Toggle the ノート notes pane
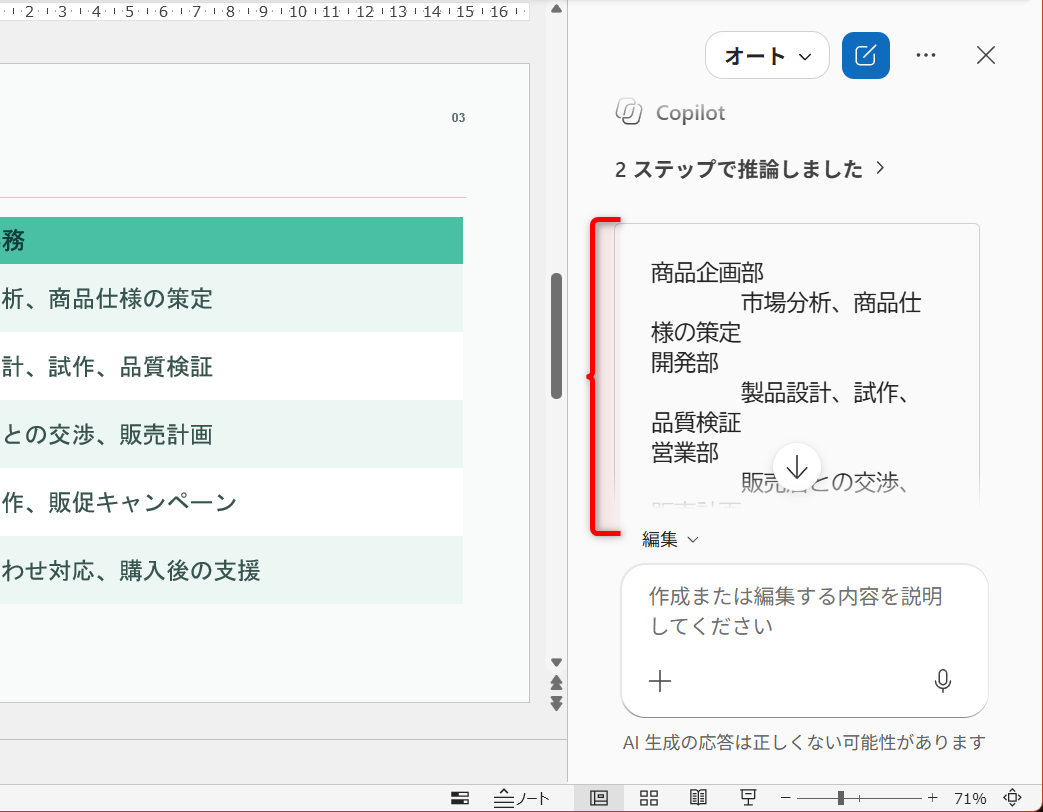Image resolution: width=1043 pixels, height=812 pixels. [522, 798]
